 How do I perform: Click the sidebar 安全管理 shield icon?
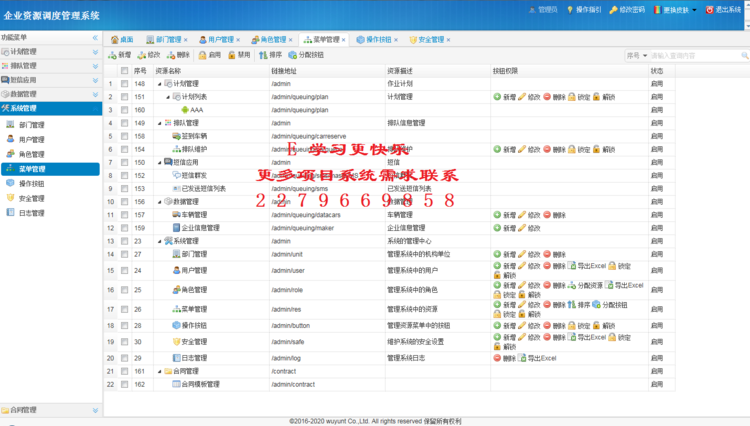10,198
